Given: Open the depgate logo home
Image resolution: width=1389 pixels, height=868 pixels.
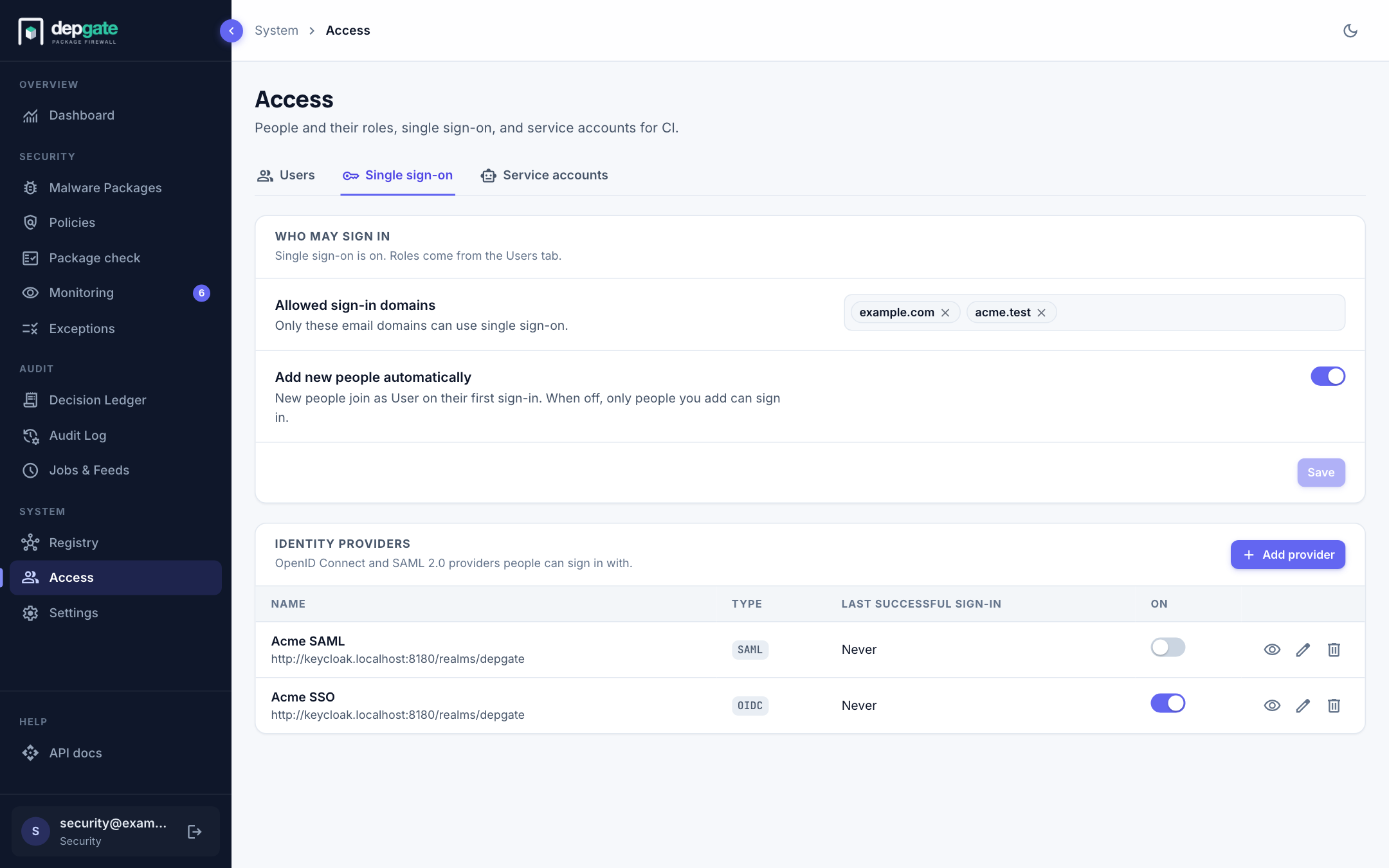Looking at the screenshot, I should 68,31.
